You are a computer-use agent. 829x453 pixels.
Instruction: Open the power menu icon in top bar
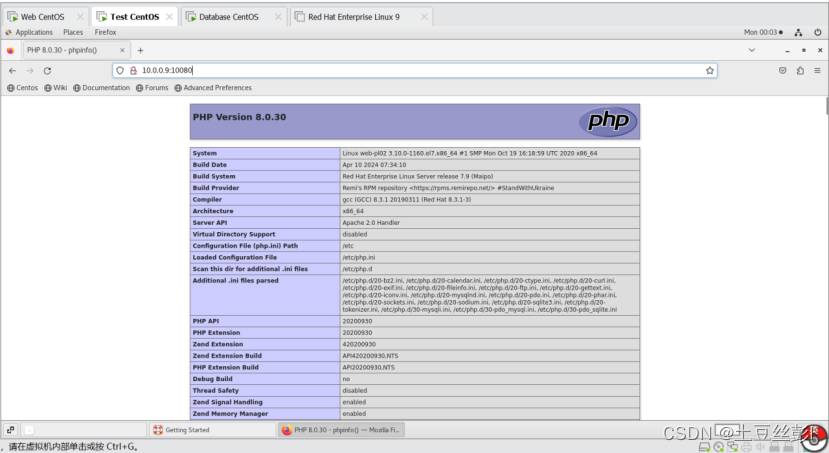tap(818, 32)
